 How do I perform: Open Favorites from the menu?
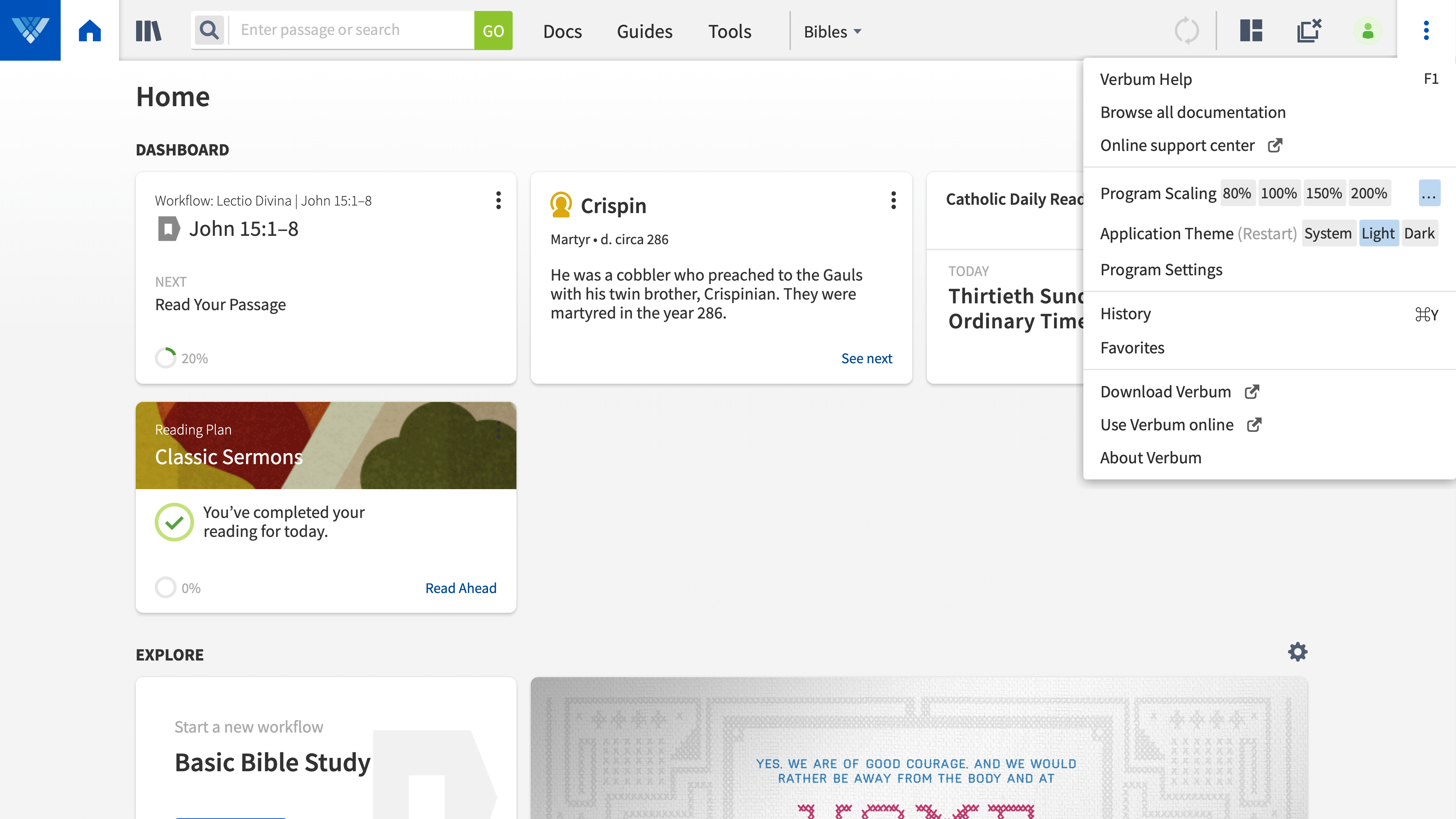(x=1269, y=348)
